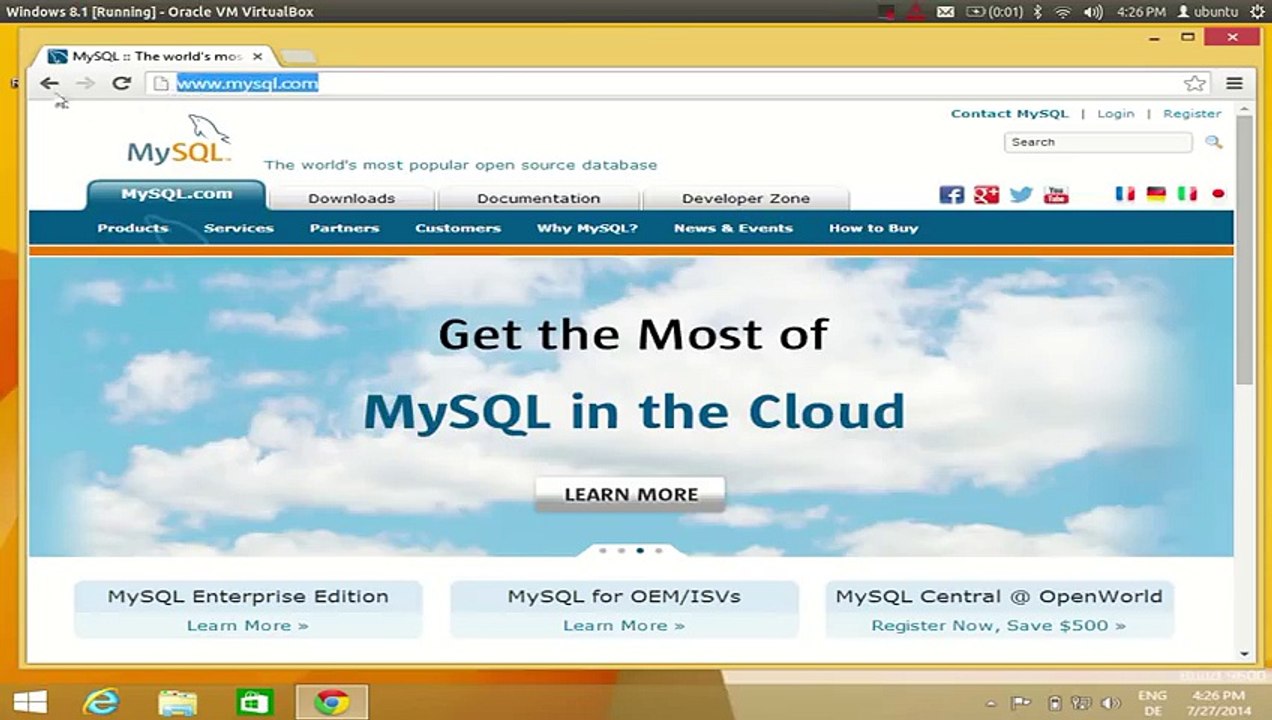Click the Chrome forward arrow
Screen dimensions: 1272x720
click(x=85, y=83)
